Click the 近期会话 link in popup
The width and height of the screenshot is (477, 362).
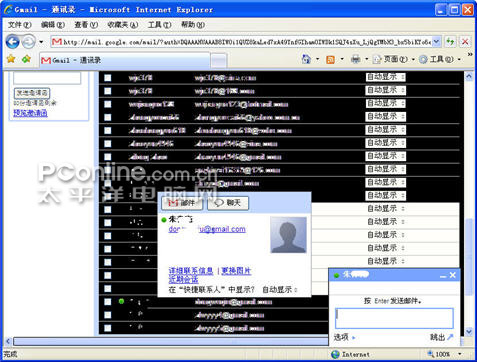(183, 280)
